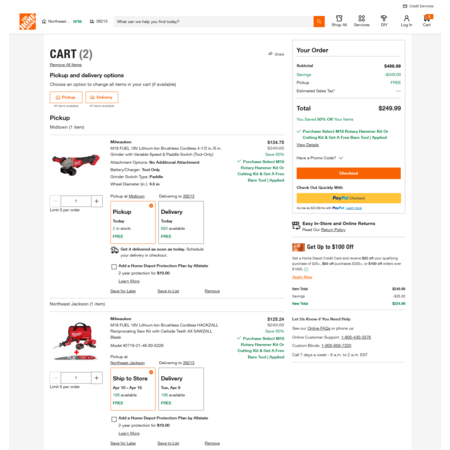Screen dimensions: 450x450
Task: Expand the Have a Promo Code chevron
Action: point(341,158)
